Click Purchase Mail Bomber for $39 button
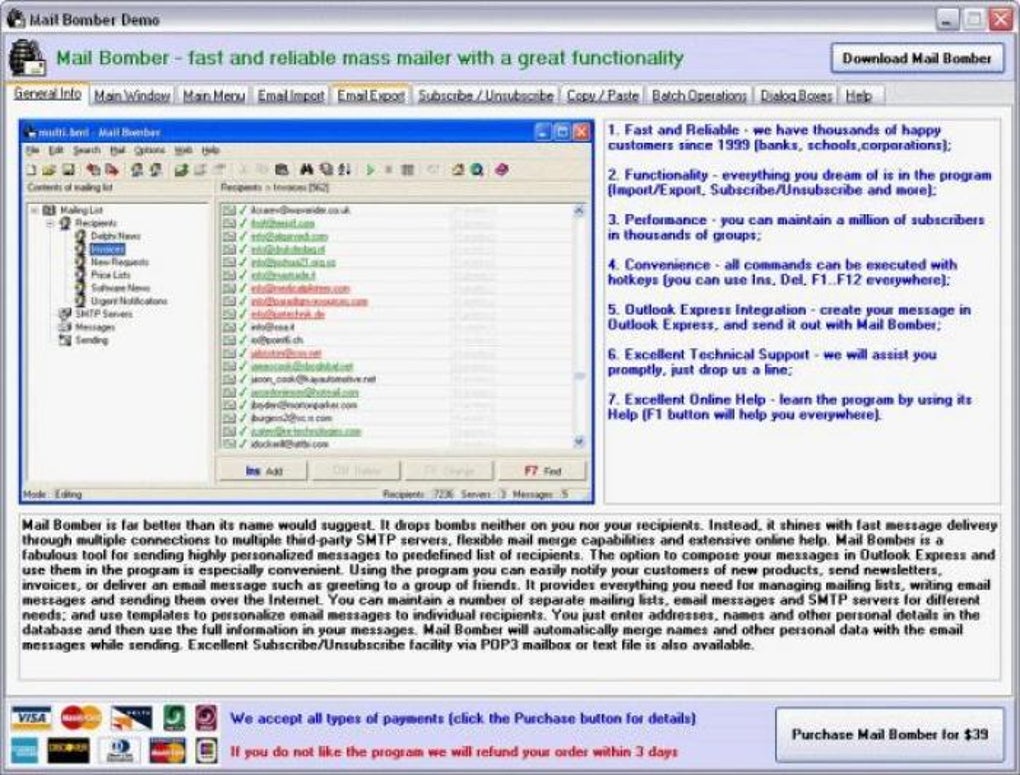The width and height of the screenshot is (1020, 775). tap(890, 734)
